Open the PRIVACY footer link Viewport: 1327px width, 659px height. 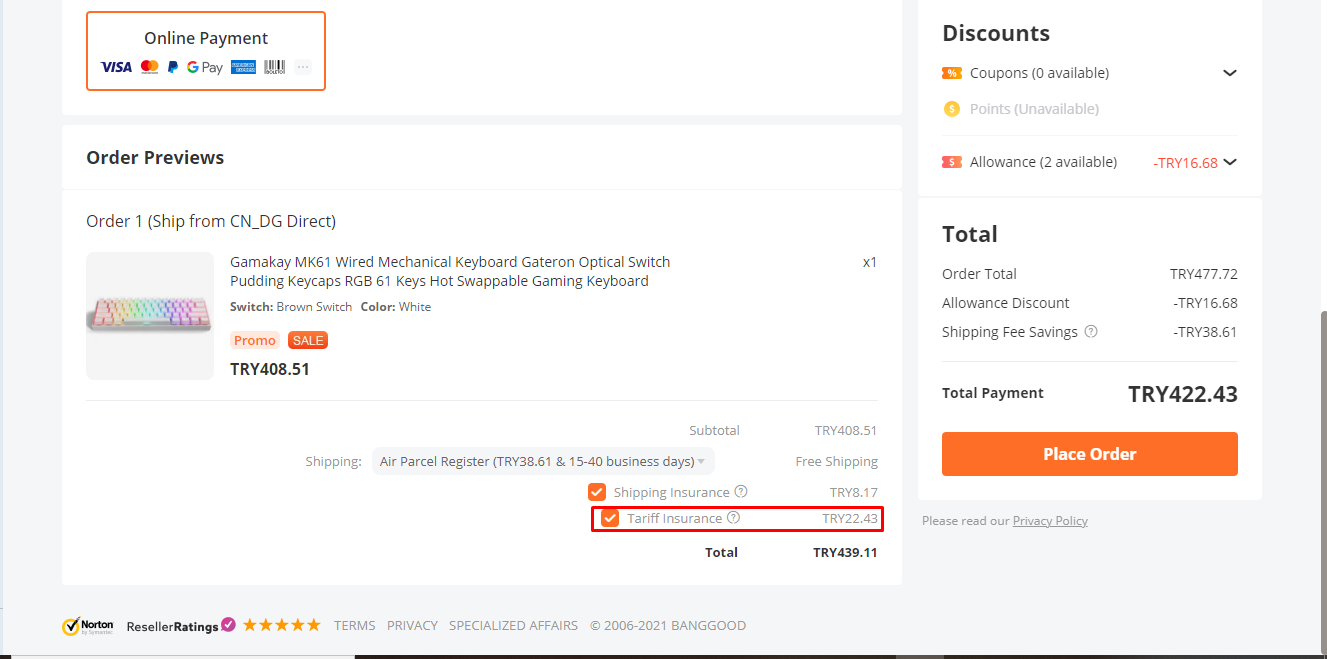[412, 625]
